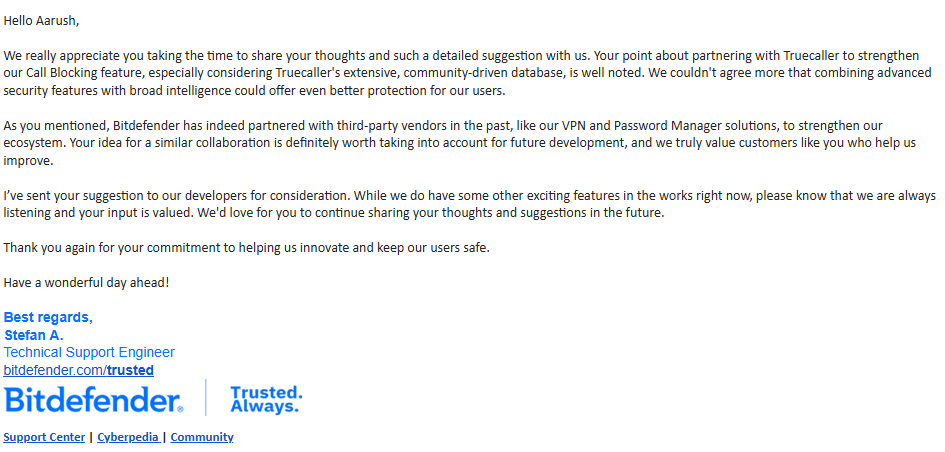Viewport: 945px width, 452px height.
Task: Visit the Cyberpedia link
Action: [128, 438]
